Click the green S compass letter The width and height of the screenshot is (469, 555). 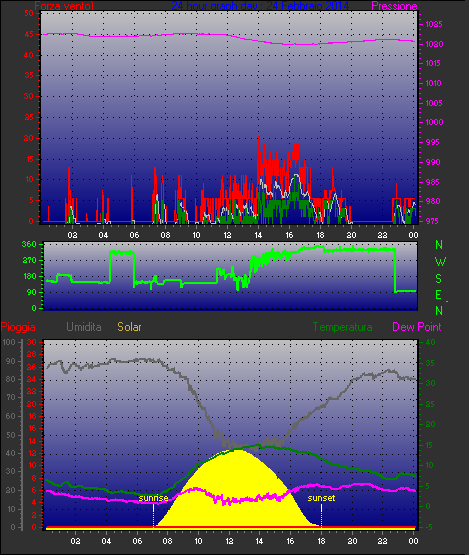tap(439, 279)
